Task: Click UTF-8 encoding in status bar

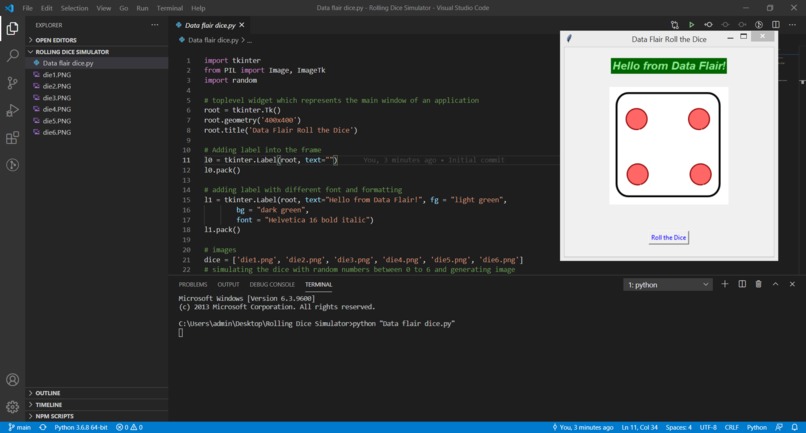Action: pos(708,427)
